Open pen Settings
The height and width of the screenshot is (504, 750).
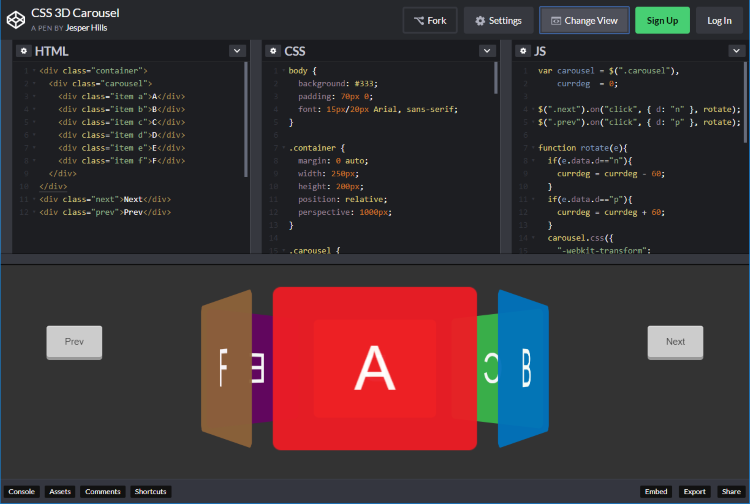coord(498,20)
